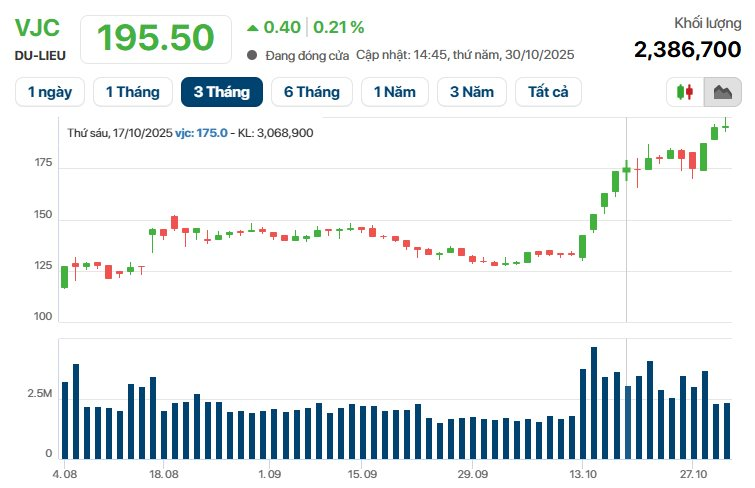Show the 6 Tháng chart range
Image resolution: width=755 pixels, height=488 pixels.
(311, 92)
